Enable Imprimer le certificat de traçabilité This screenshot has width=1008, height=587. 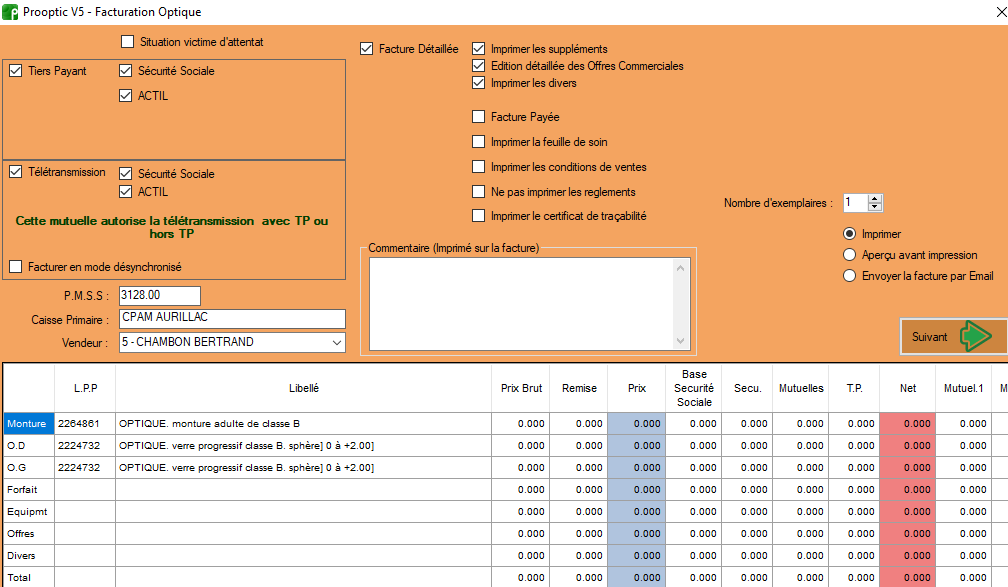tap(478, 216)
